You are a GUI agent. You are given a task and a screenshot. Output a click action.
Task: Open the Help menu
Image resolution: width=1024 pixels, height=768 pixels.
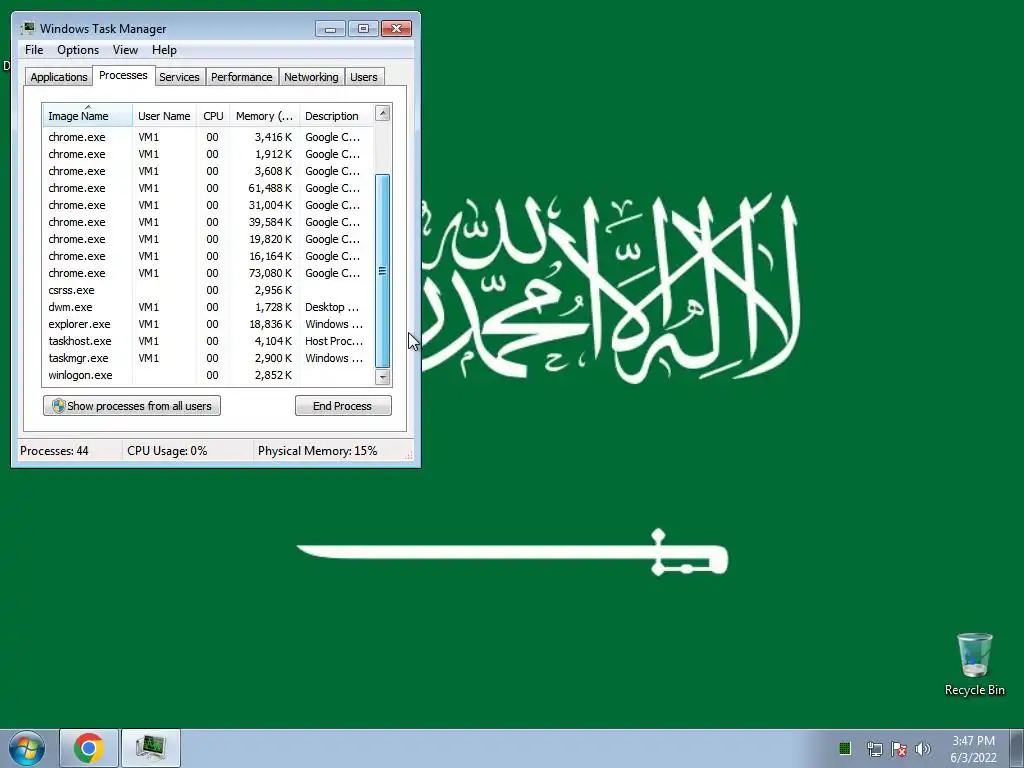point(164,50)
